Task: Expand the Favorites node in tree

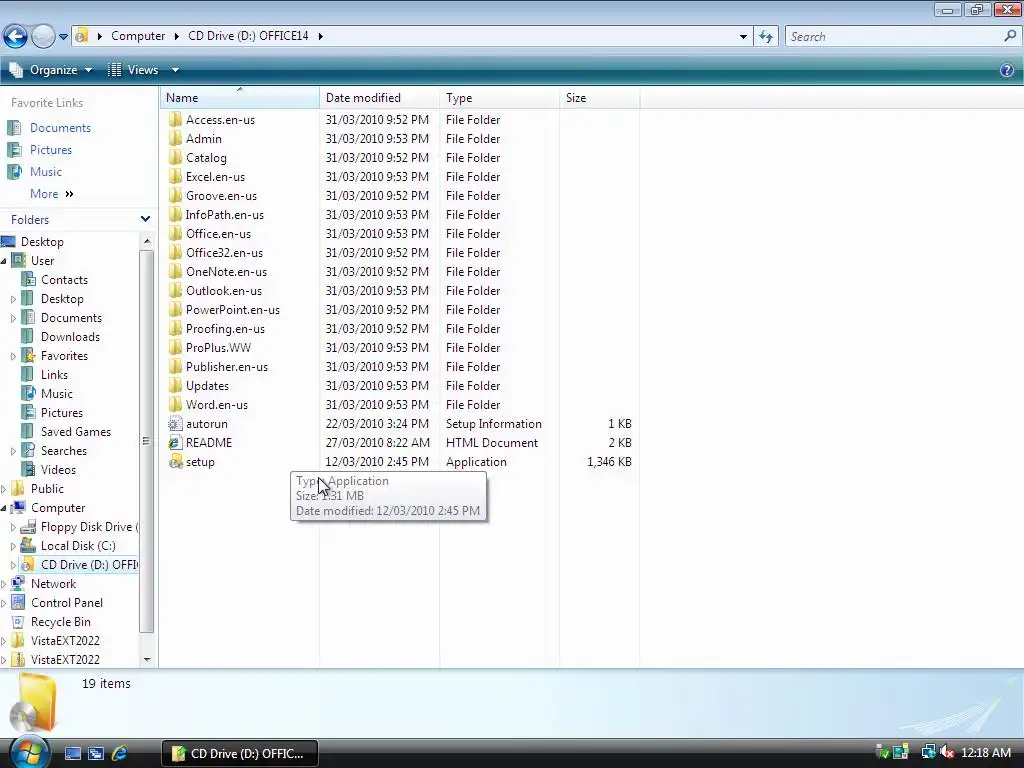Action: tap(13, 356)
